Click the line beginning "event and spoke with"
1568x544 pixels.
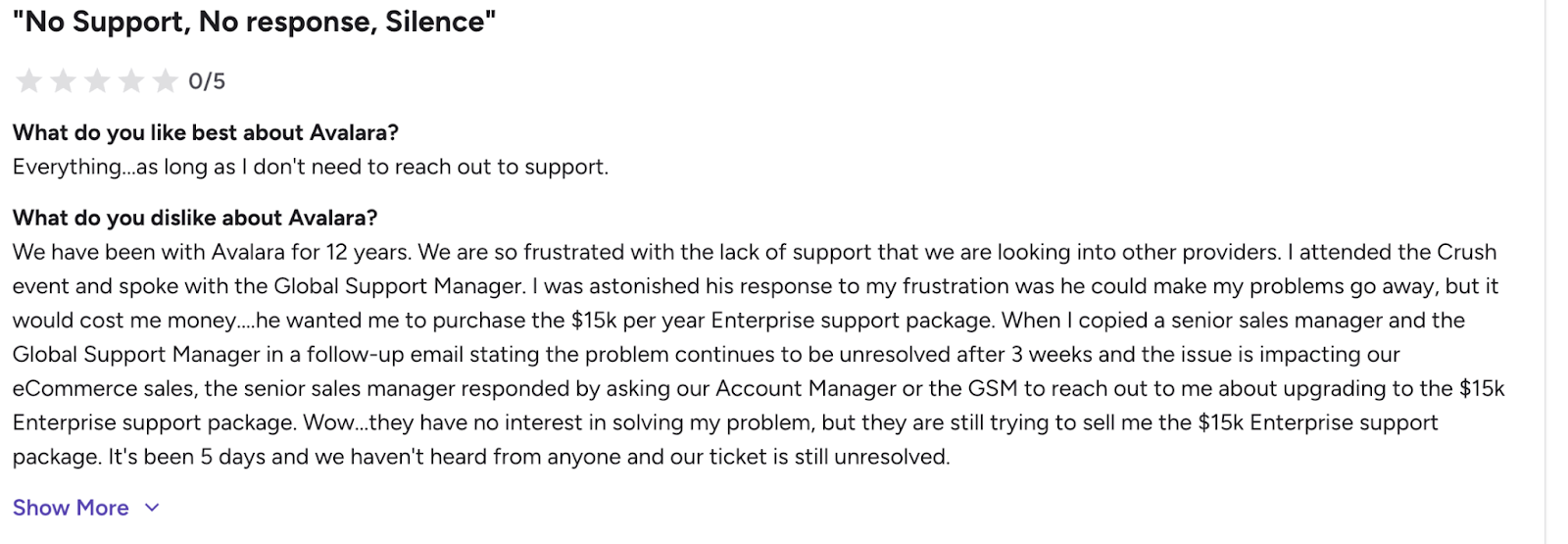point(756,286)
